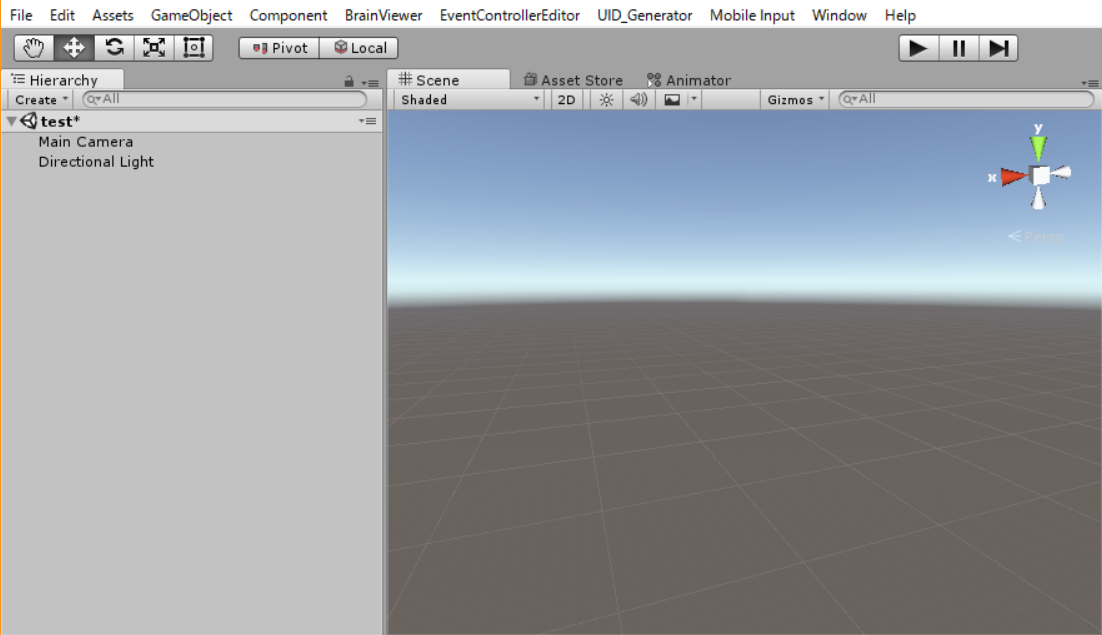Open the BrainViewer menu
1102x635 pixels.
coord(383,15)
